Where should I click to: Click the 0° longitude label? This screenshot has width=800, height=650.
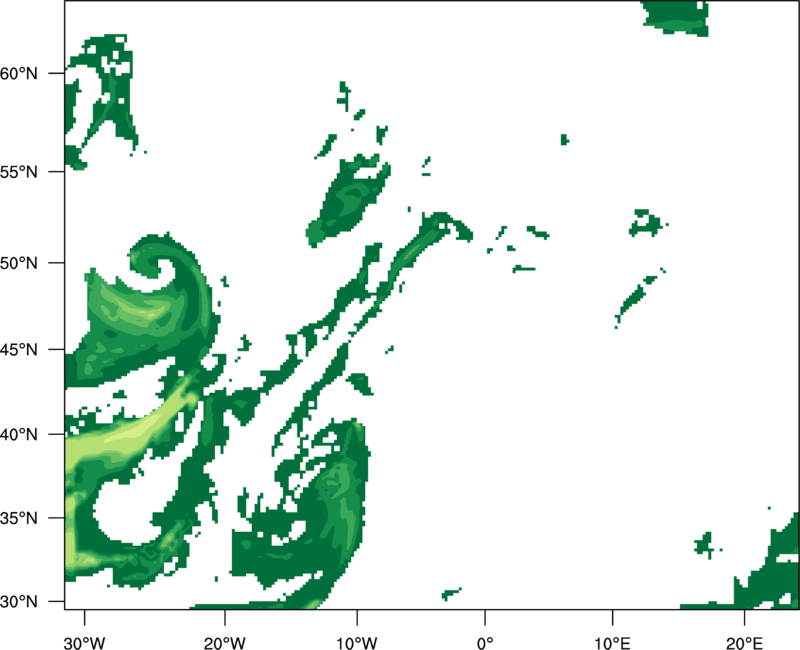(x=485, y=643)
